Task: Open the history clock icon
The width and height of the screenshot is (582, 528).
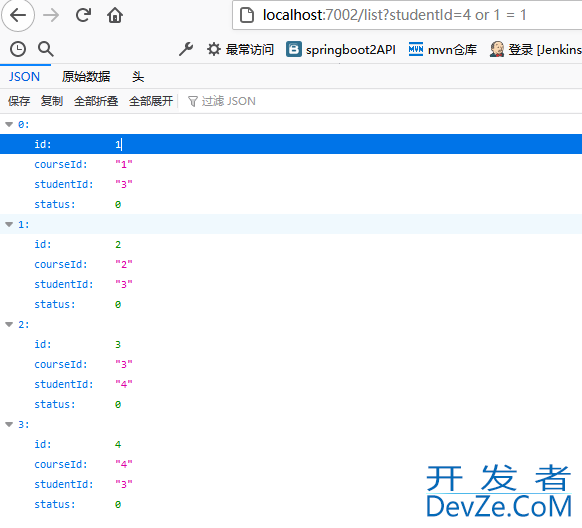Action: pyautogui.click(x=18, y=49)
